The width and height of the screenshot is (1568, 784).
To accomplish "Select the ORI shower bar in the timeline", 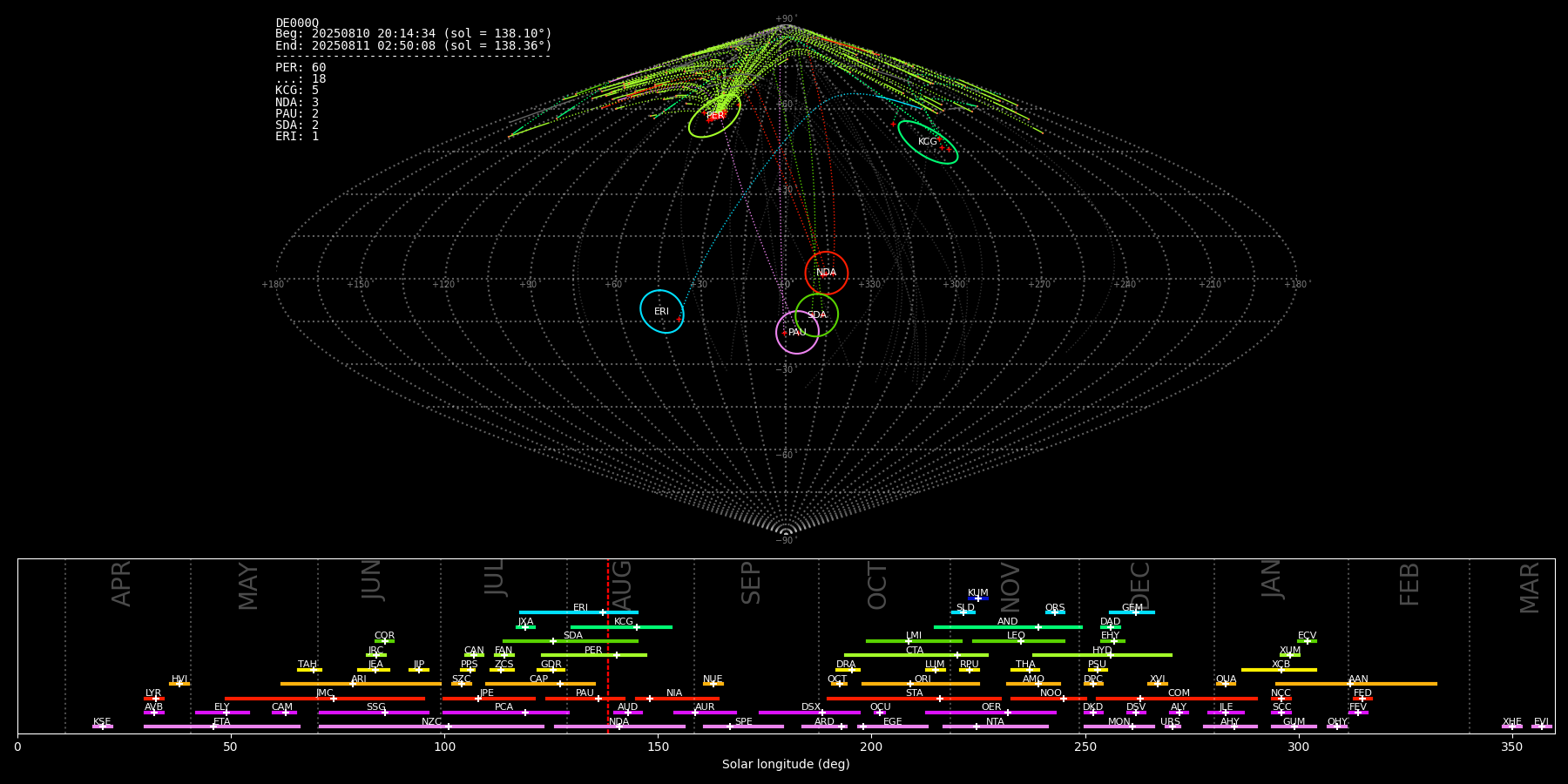I will [920, 684].
